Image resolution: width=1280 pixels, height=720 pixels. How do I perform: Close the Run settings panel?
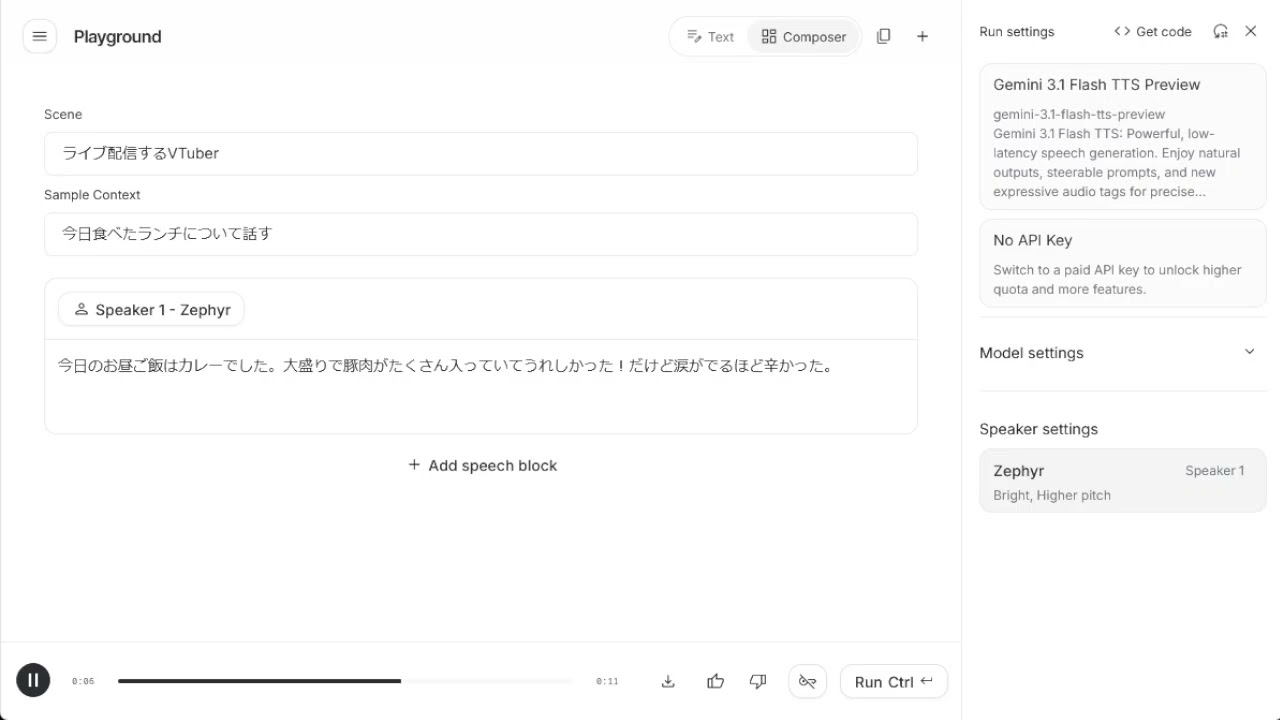1251,32
